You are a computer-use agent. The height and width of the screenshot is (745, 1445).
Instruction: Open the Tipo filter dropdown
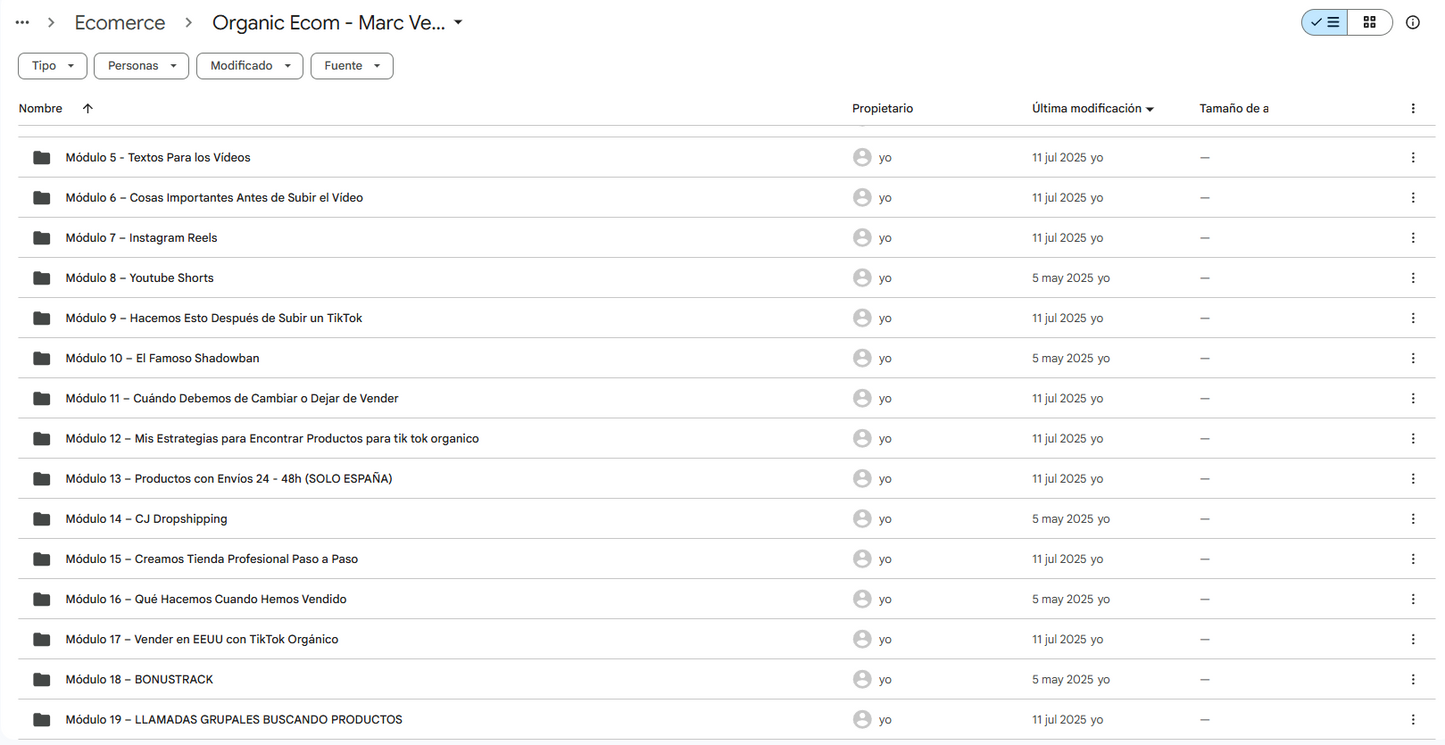pos(53,66)
